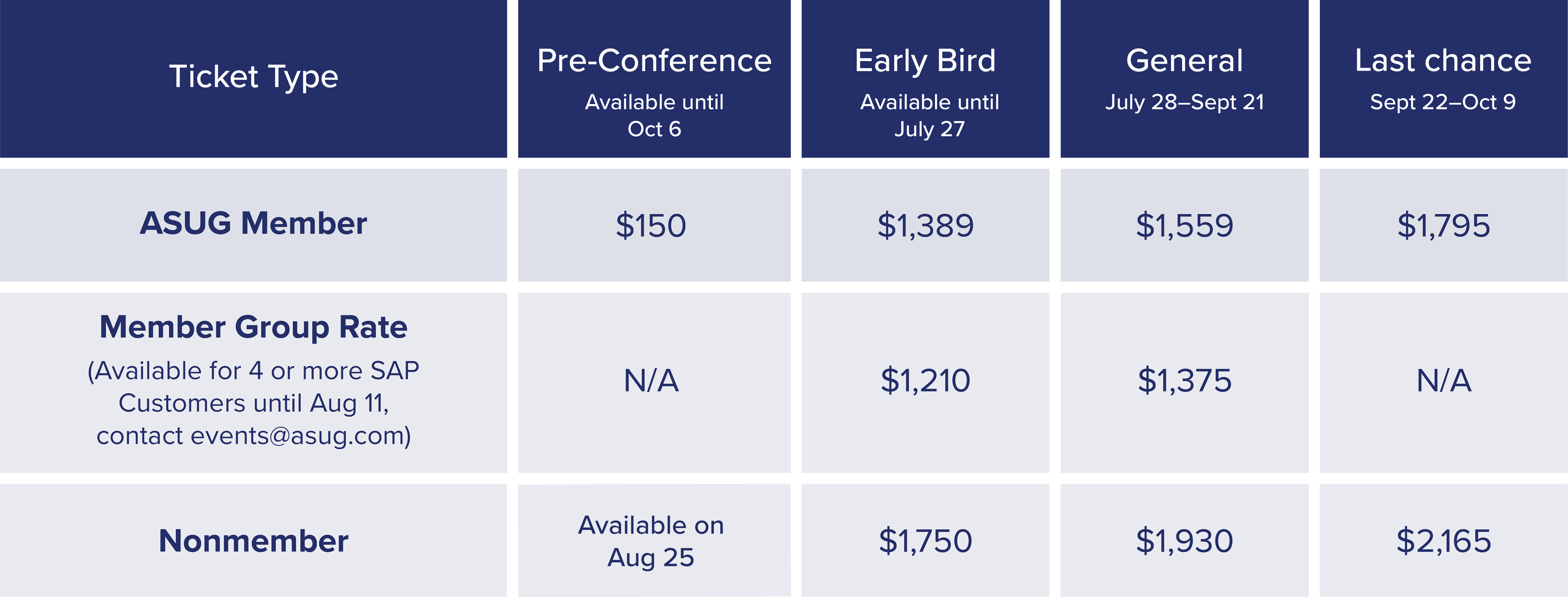Click the Ticket Type header cell
Image resolution: width=1568 pixels, height=597 pixels.
click(253, 78)
